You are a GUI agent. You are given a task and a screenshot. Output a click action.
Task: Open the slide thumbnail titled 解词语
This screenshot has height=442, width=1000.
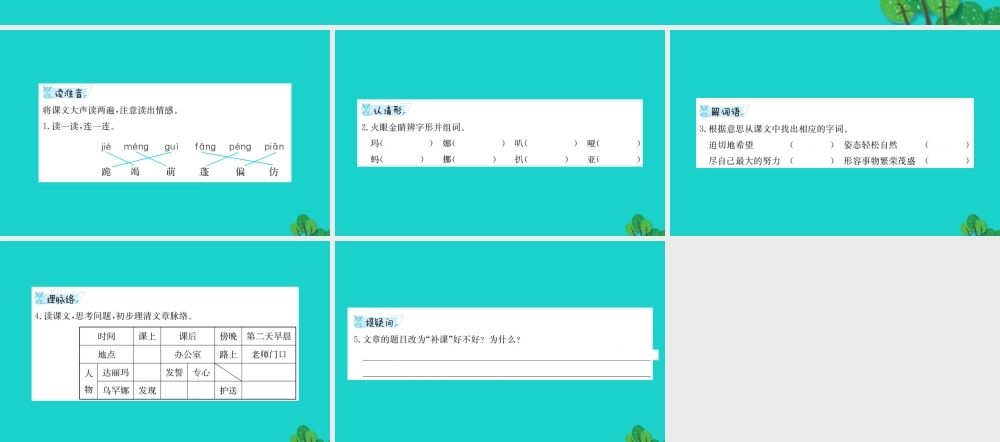click(835, 133)
